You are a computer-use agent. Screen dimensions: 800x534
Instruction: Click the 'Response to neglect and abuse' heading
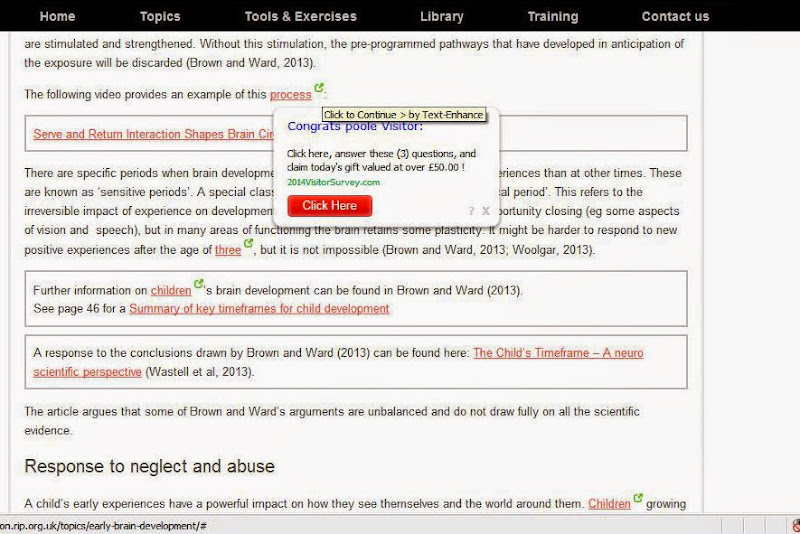[149, 466]
